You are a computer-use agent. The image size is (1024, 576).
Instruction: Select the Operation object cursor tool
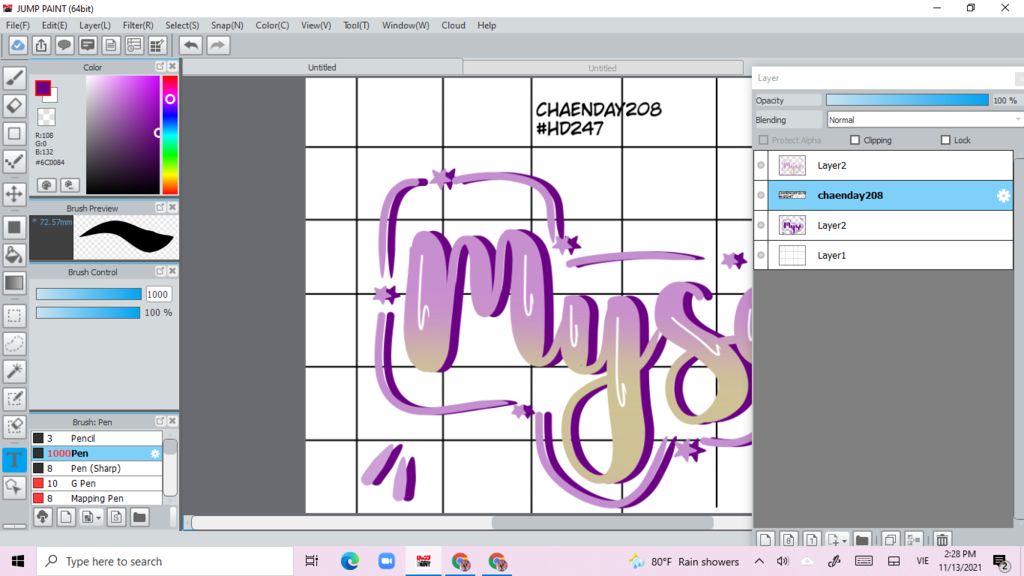[14, 487]
